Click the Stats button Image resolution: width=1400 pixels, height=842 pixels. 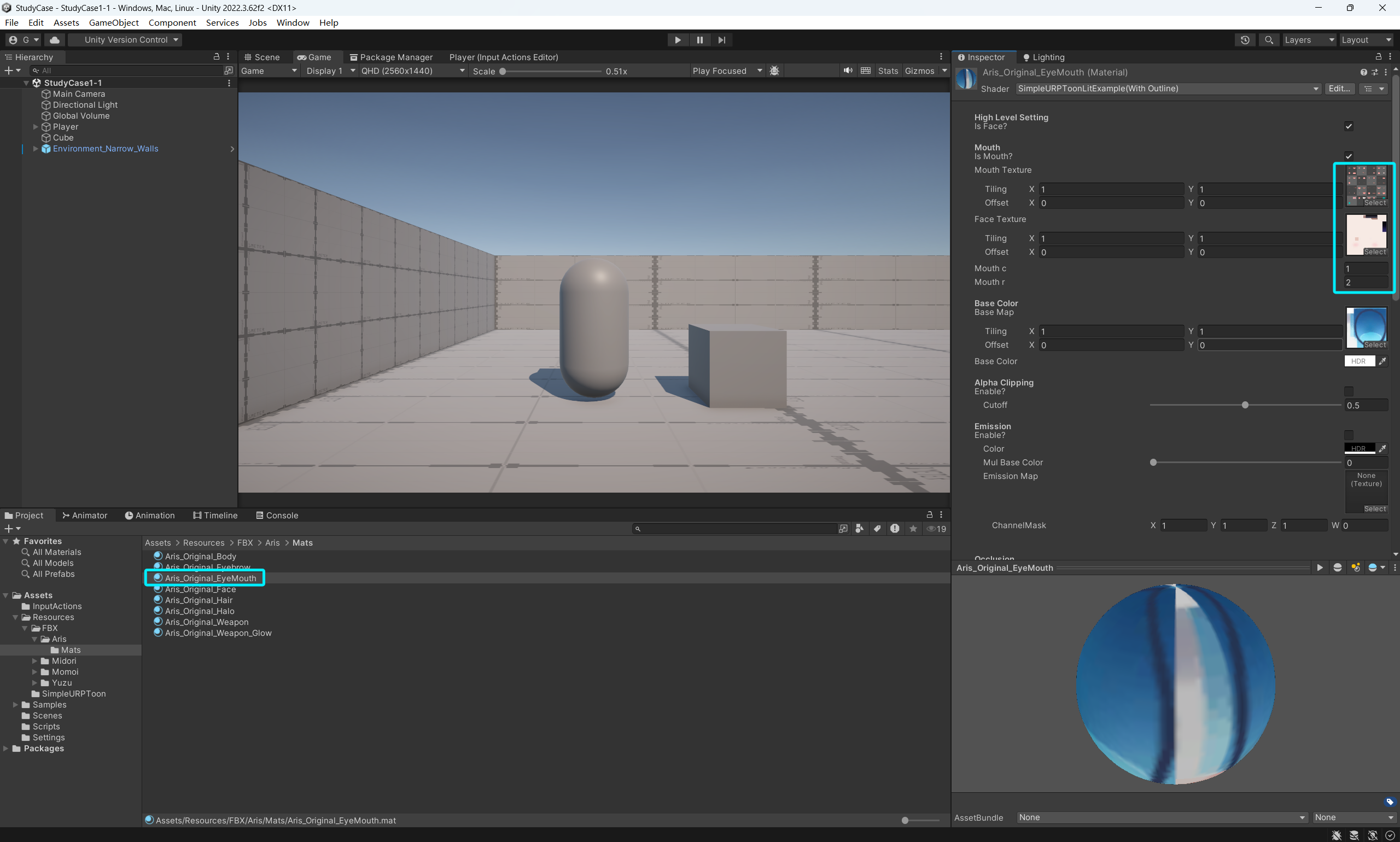click(888, 71)
